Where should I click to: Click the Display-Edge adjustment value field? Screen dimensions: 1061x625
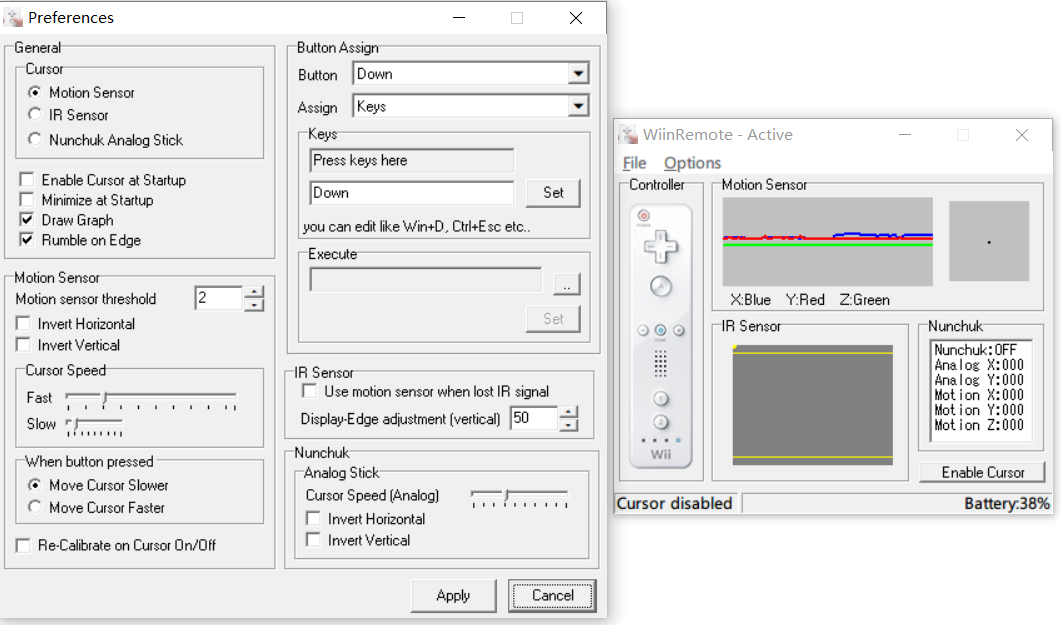[x=534, y=418]
